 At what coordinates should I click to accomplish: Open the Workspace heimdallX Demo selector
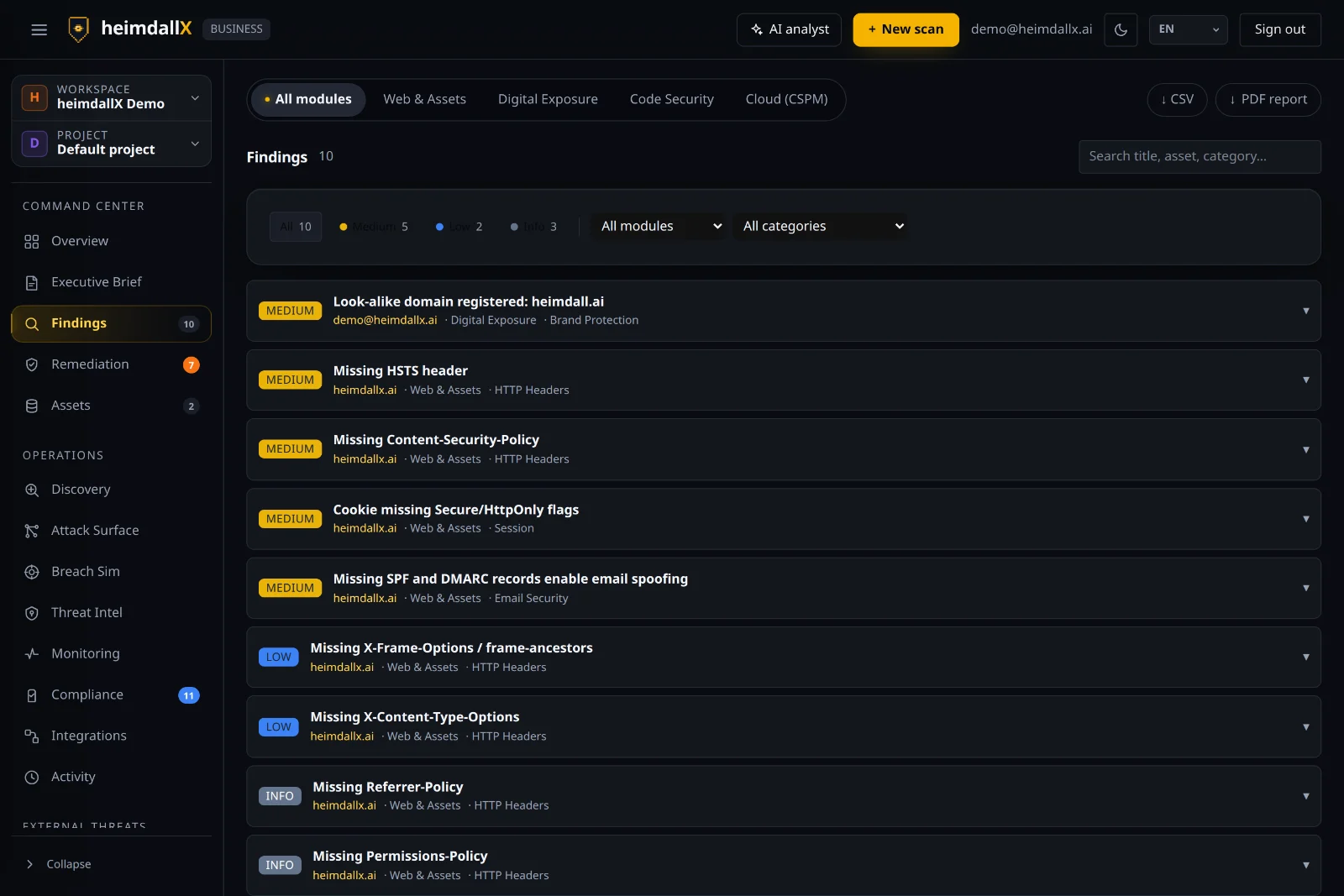(x=111, y=97)
